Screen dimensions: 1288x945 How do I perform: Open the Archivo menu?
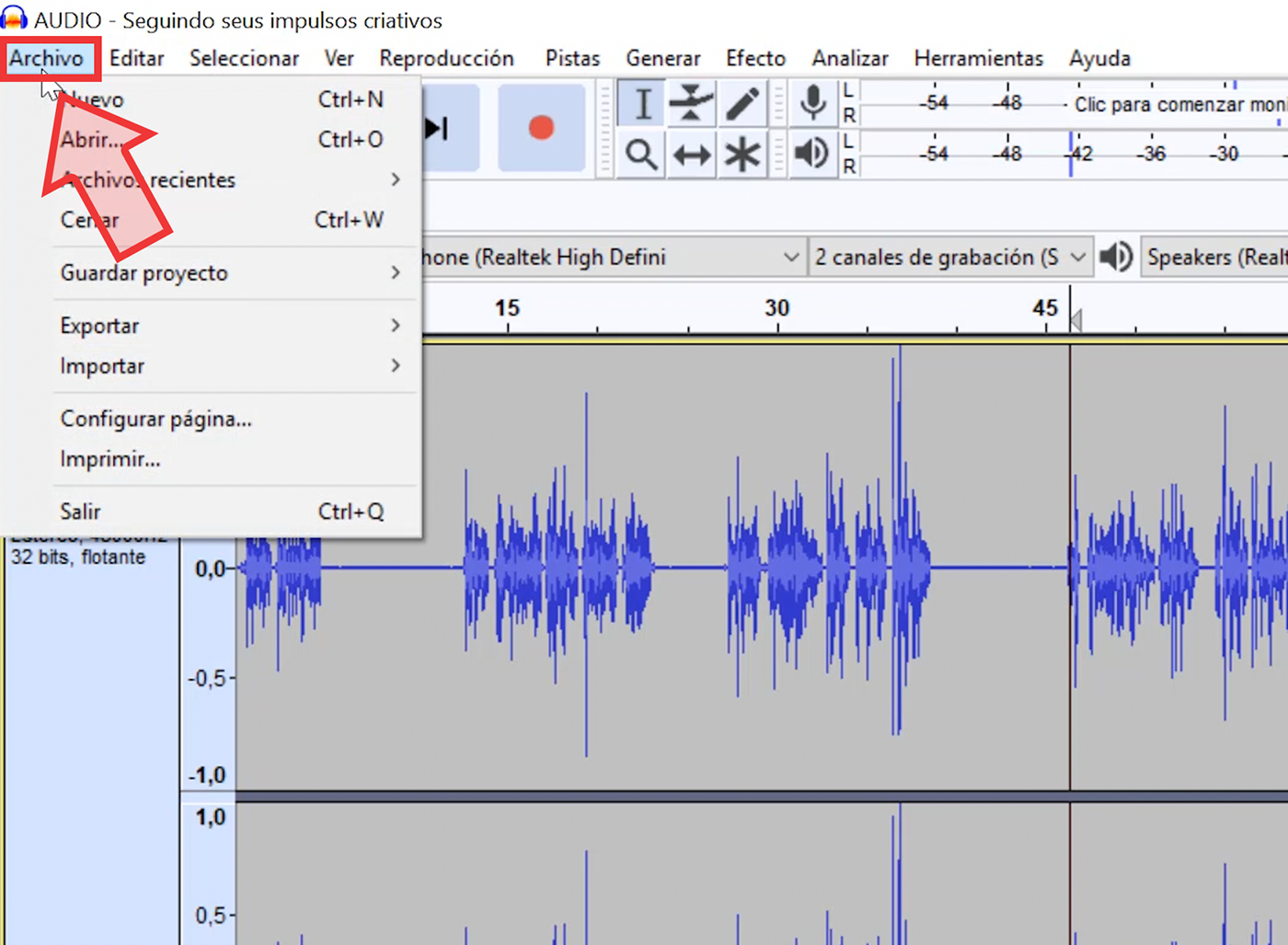click(x=47, y=58)
